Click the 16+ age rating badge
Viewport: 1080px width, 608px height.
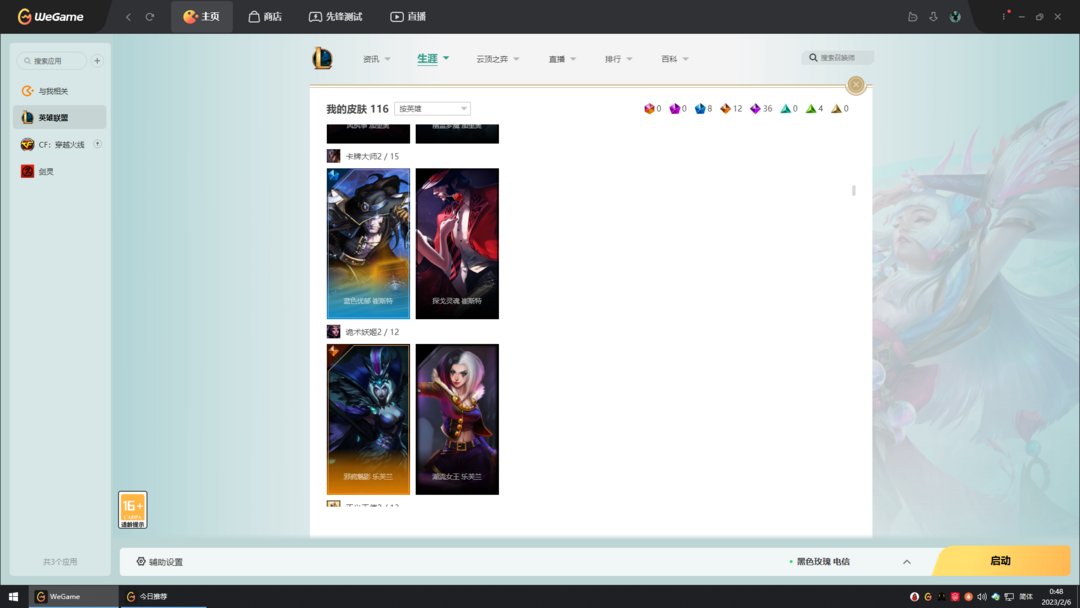click(133, 510)
